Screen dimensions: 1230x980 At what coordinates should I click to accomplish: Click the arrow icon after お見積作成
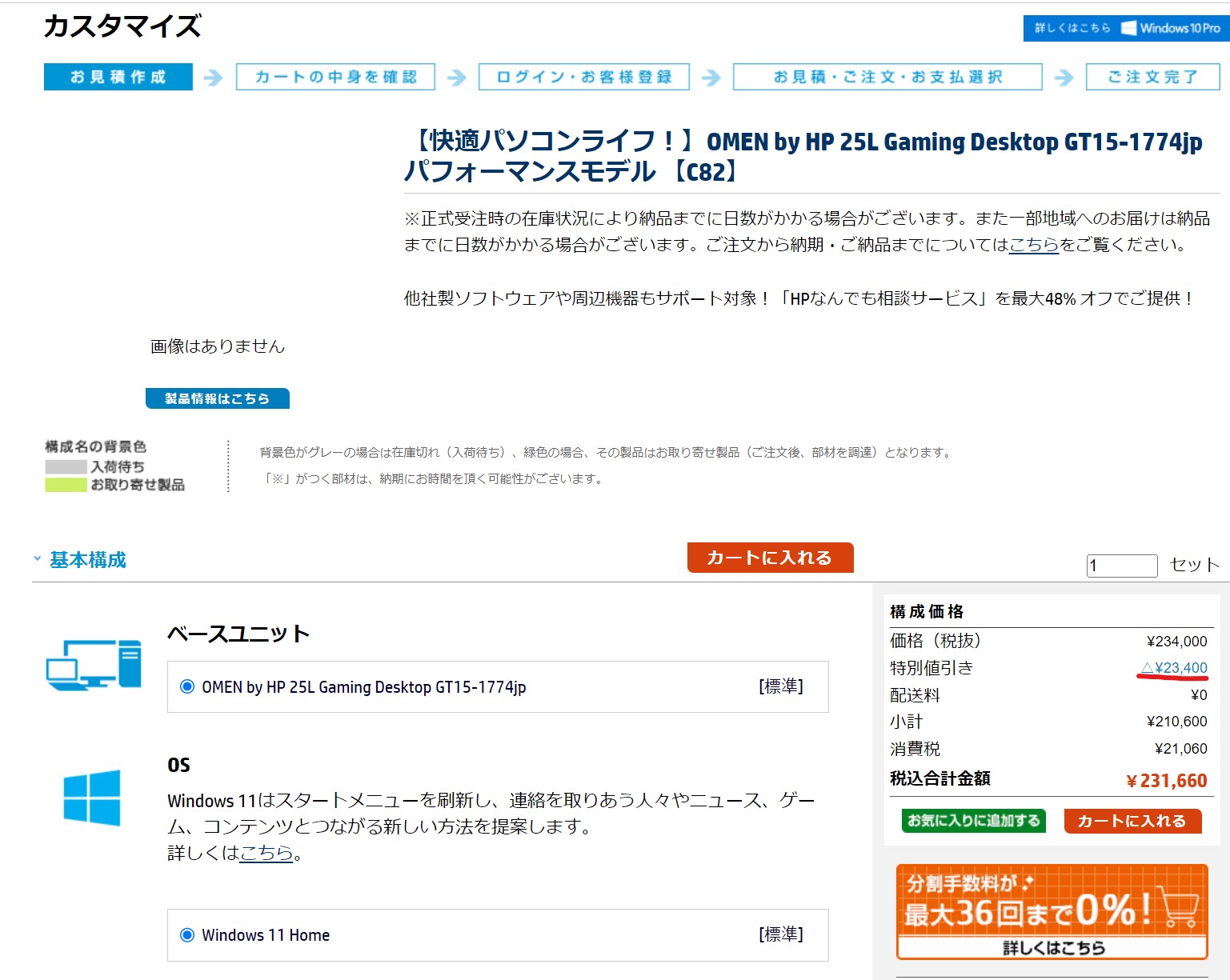[x=213, y=78]
